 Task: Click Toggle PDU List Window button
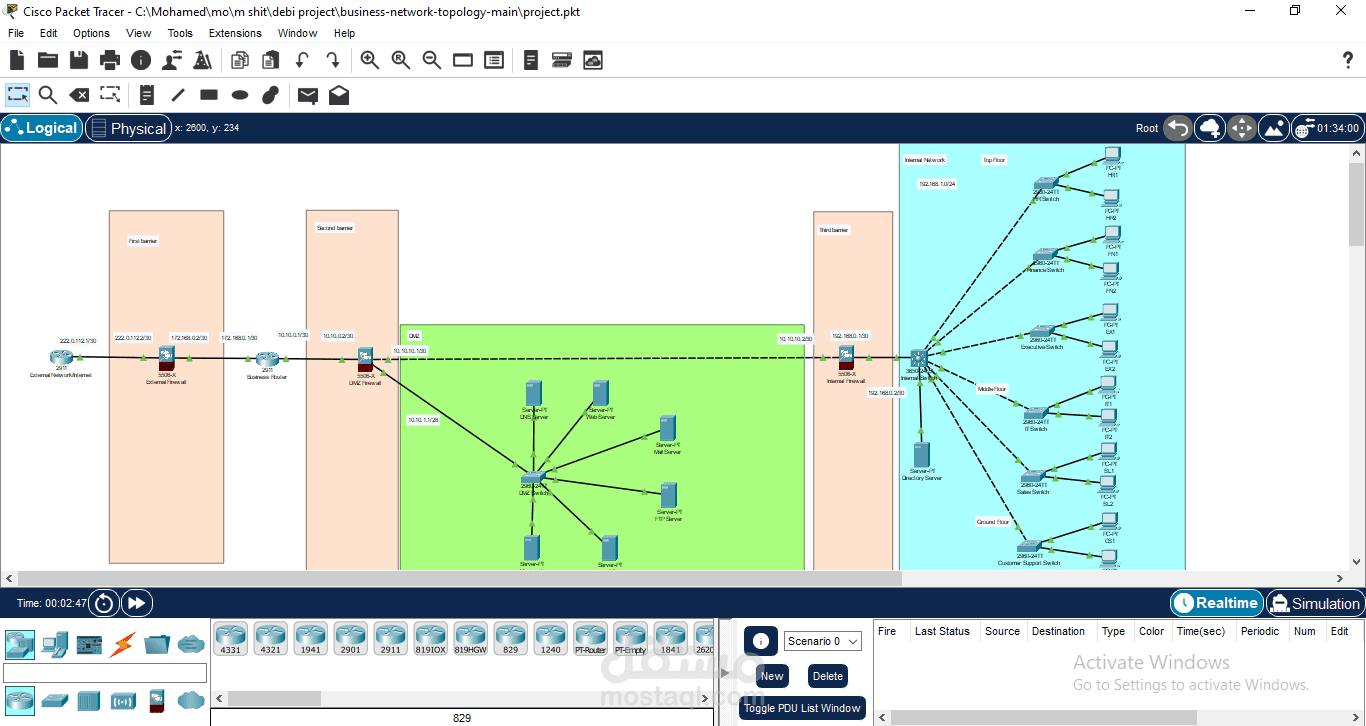[802, 708]
